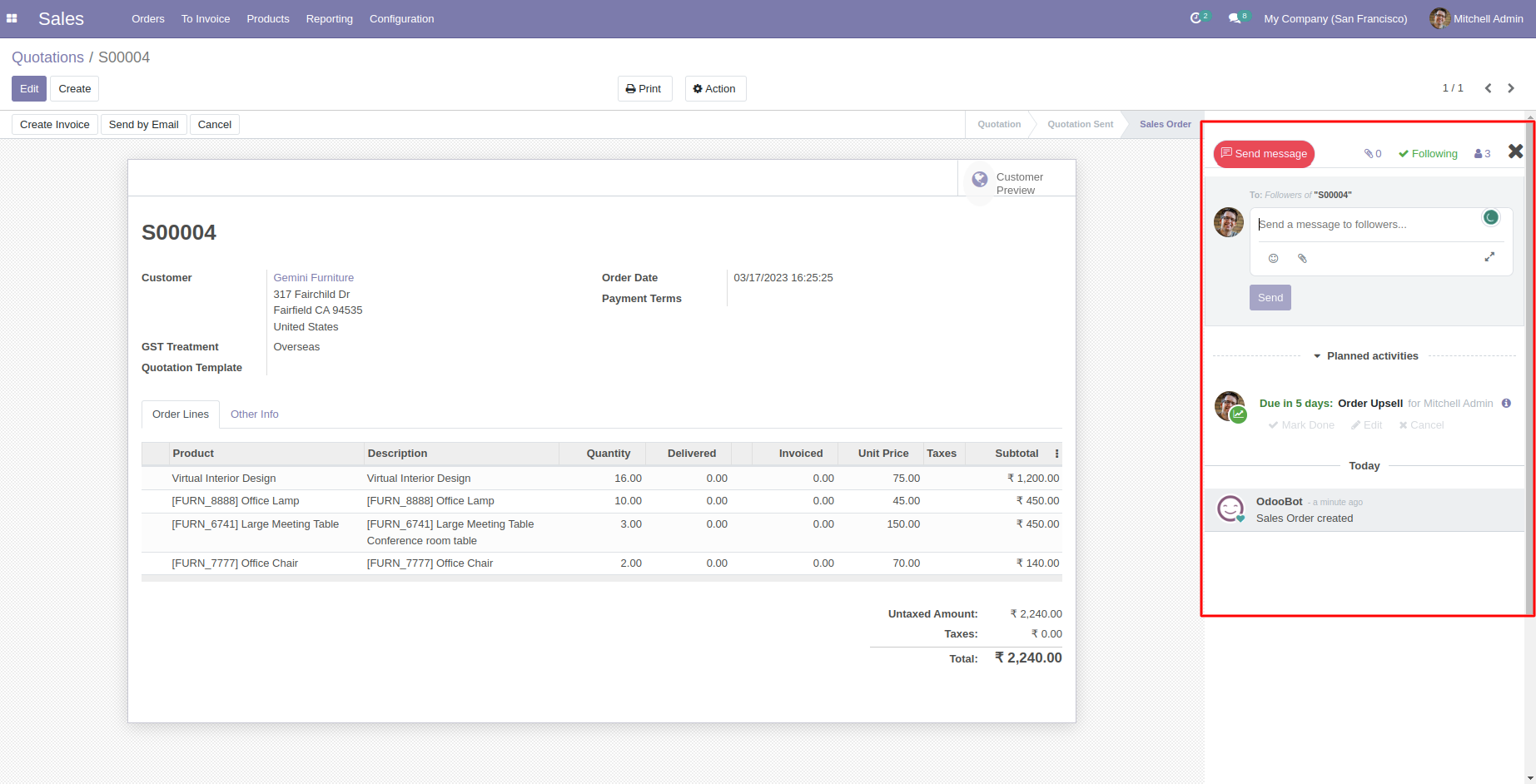
Task: Click the info icon beside Order Upsell activity
Action: [x=1506, y=404]
